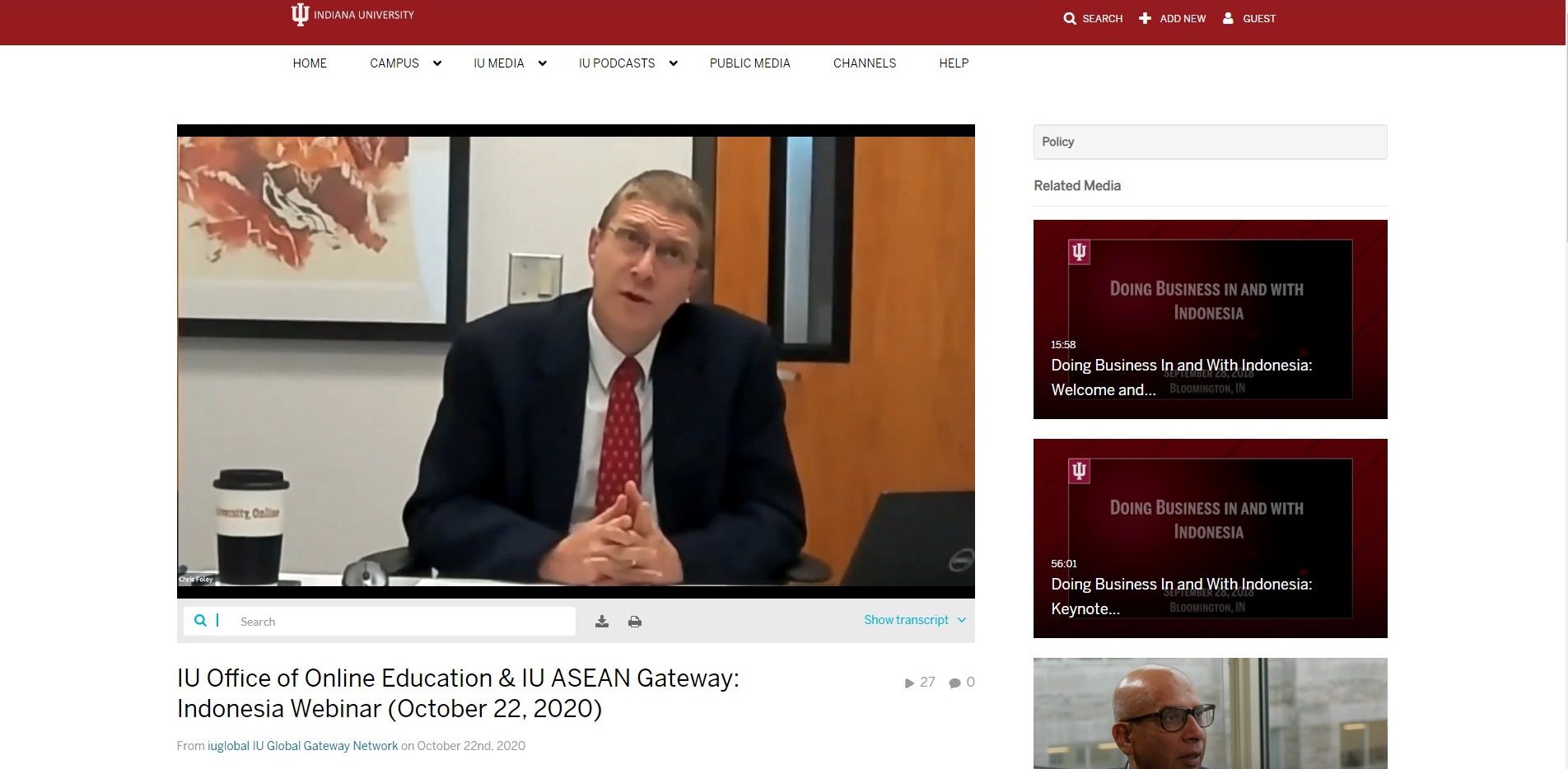Image resolution: width=1568 pixels, height=769 pixels.
Task: Click the ADD NEW plus icon
Action: pyautogui.click(x=1145, y=18)
